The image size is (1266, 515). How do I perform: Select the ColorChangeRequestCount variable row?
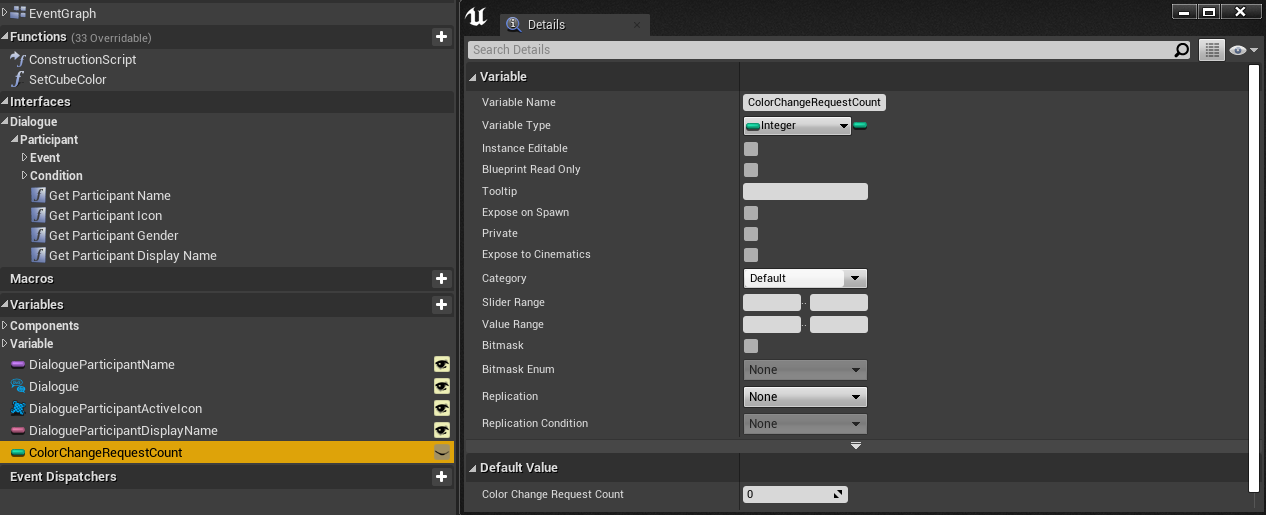(227, 452)
